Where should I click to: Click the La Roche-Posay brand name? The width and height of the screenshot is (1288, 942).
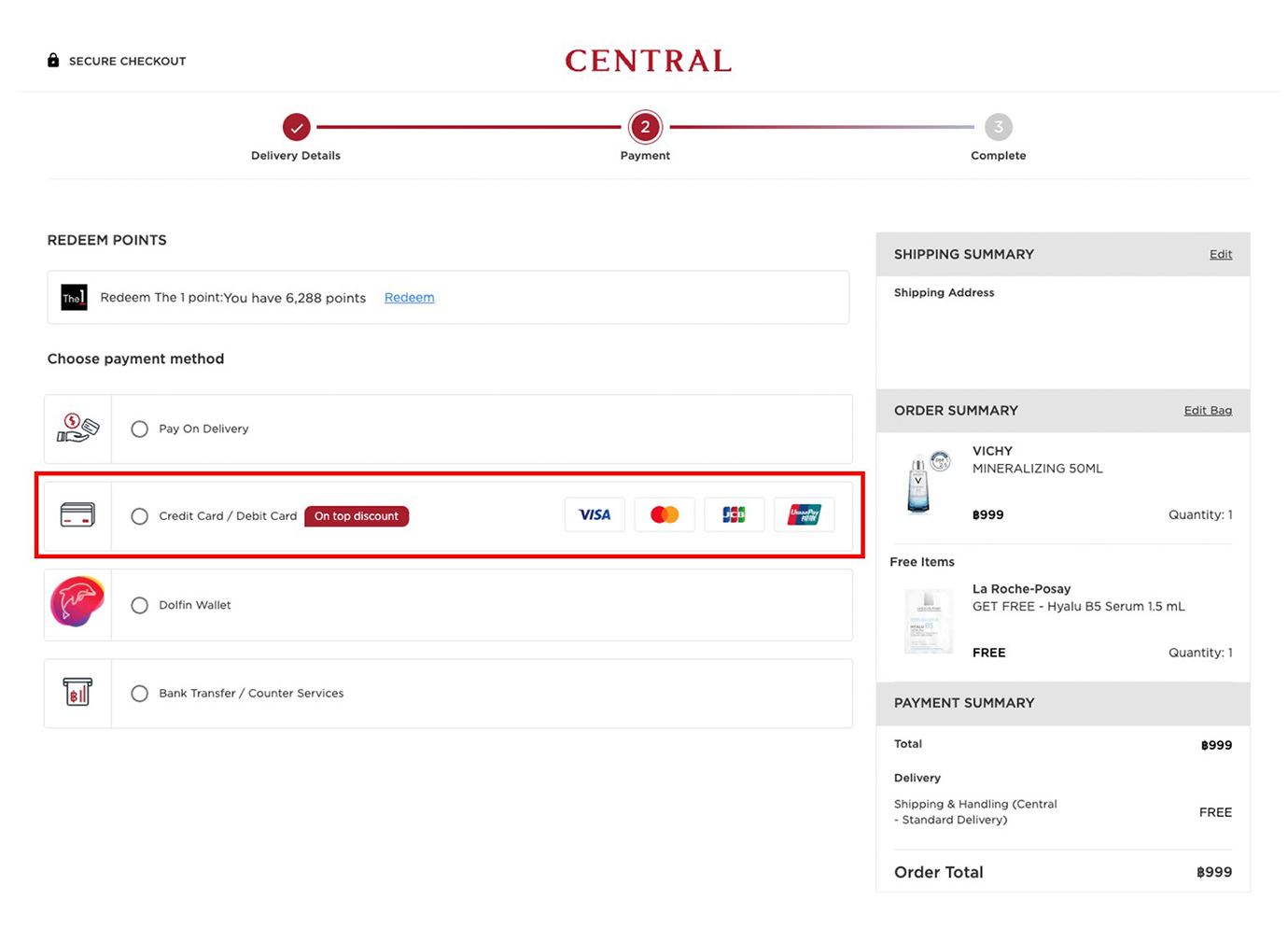1021,589
